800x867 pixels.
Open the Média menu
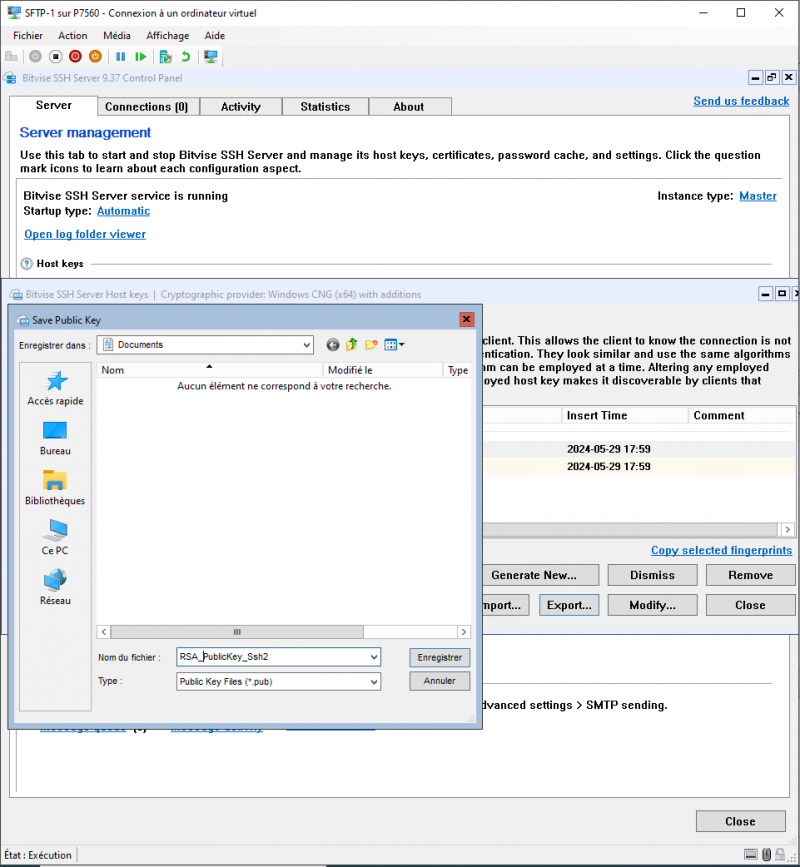(x=117, y=35)
